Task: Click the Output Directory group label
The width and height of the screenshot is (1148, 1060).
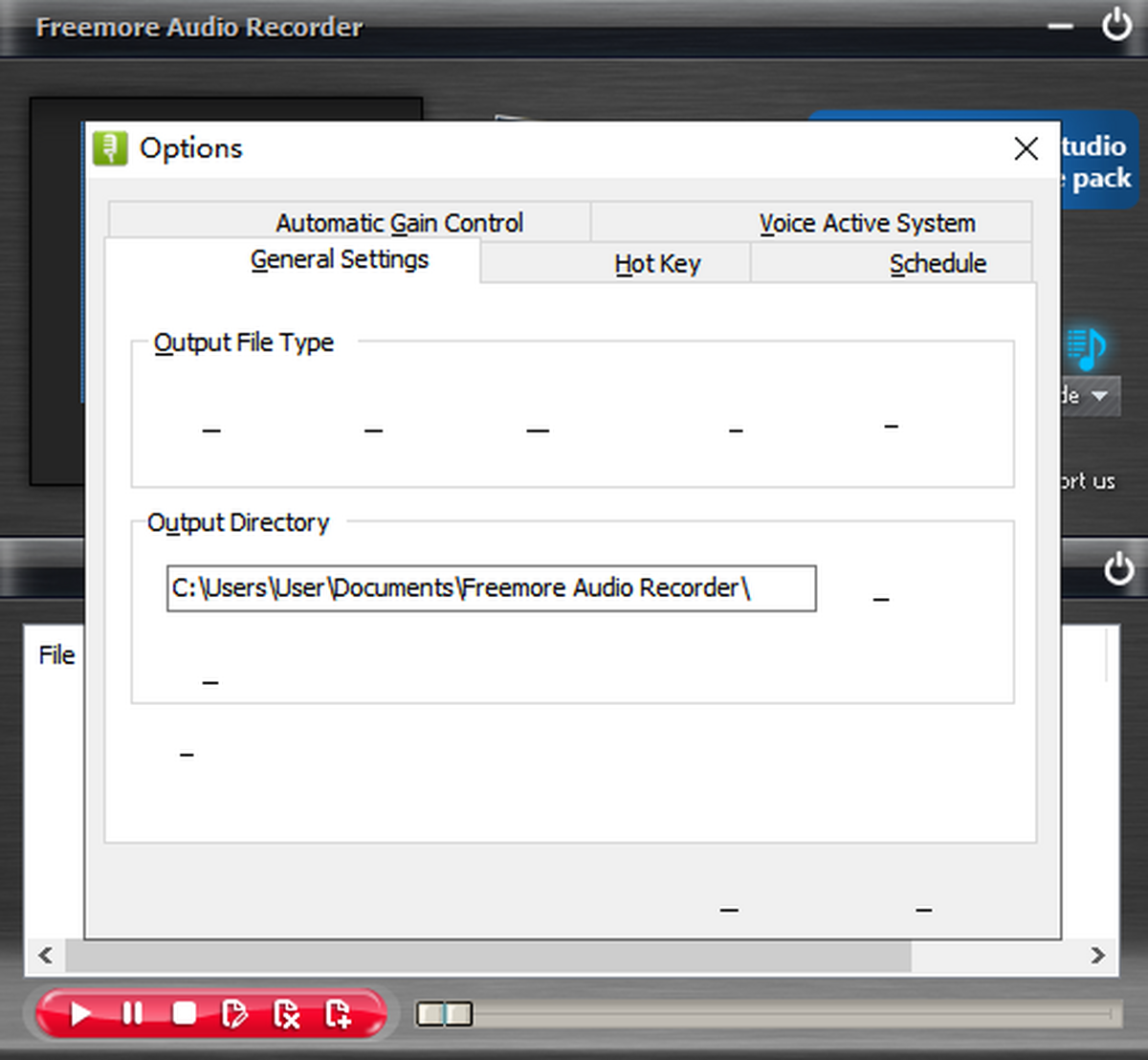Action: tap(238, 522)
